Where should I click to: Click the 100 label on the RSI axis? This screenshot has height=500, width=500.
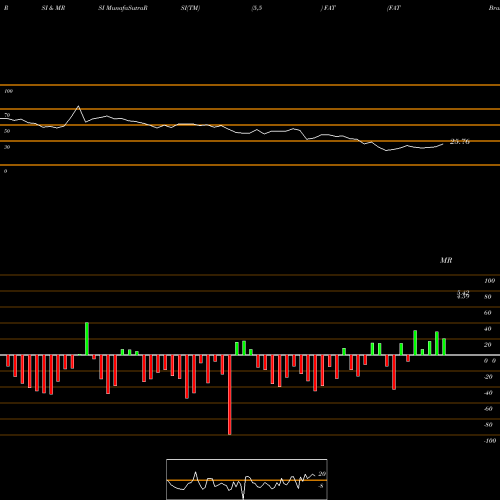pyautogui.click(x=8, y=91)
